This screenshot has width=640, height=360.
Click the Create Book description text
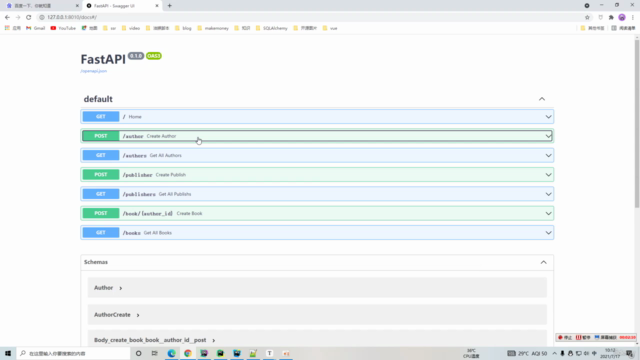(x=189, y=213)
